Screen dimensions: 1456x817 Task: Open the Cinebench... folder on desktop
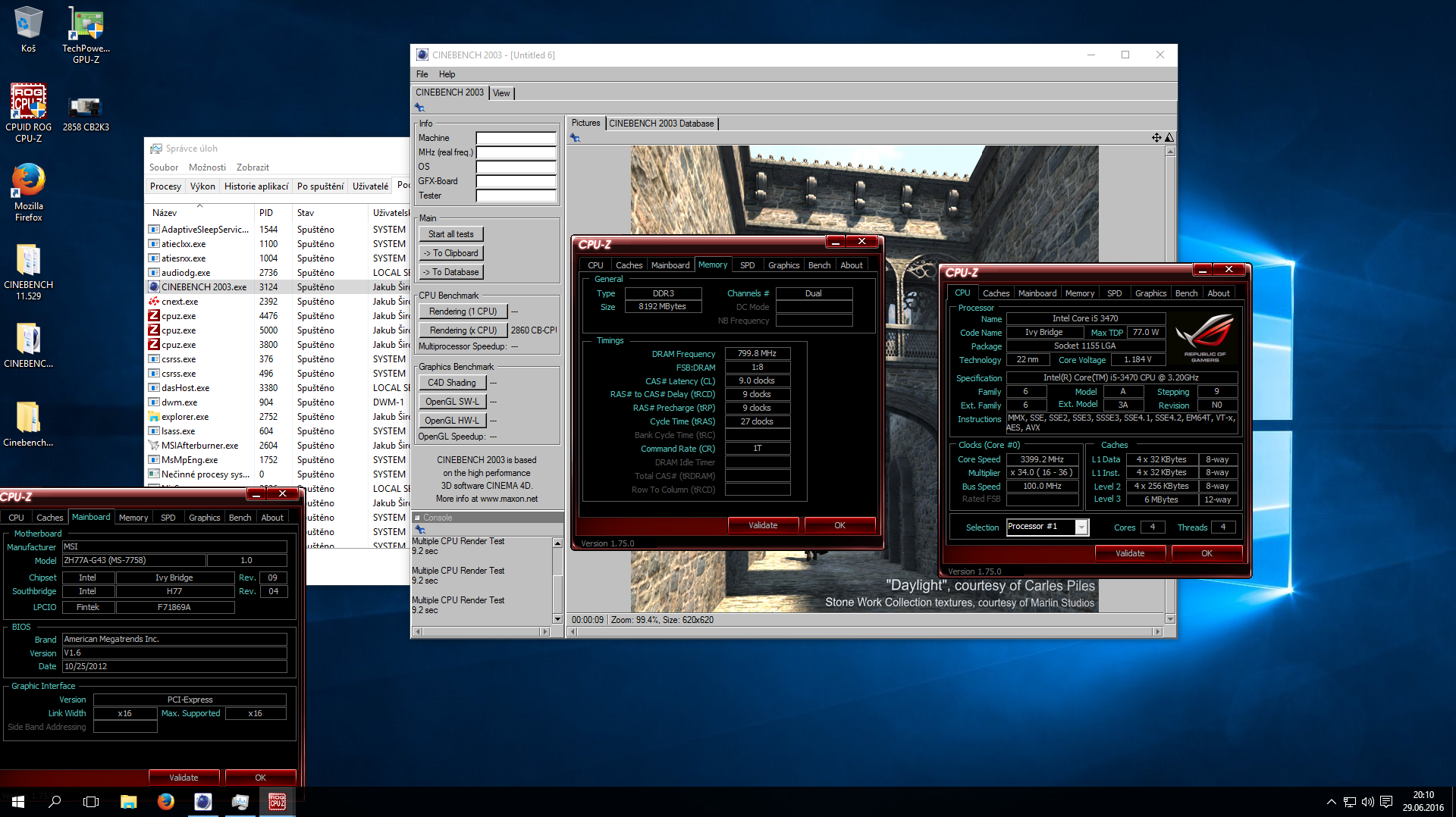click(28, 424)
